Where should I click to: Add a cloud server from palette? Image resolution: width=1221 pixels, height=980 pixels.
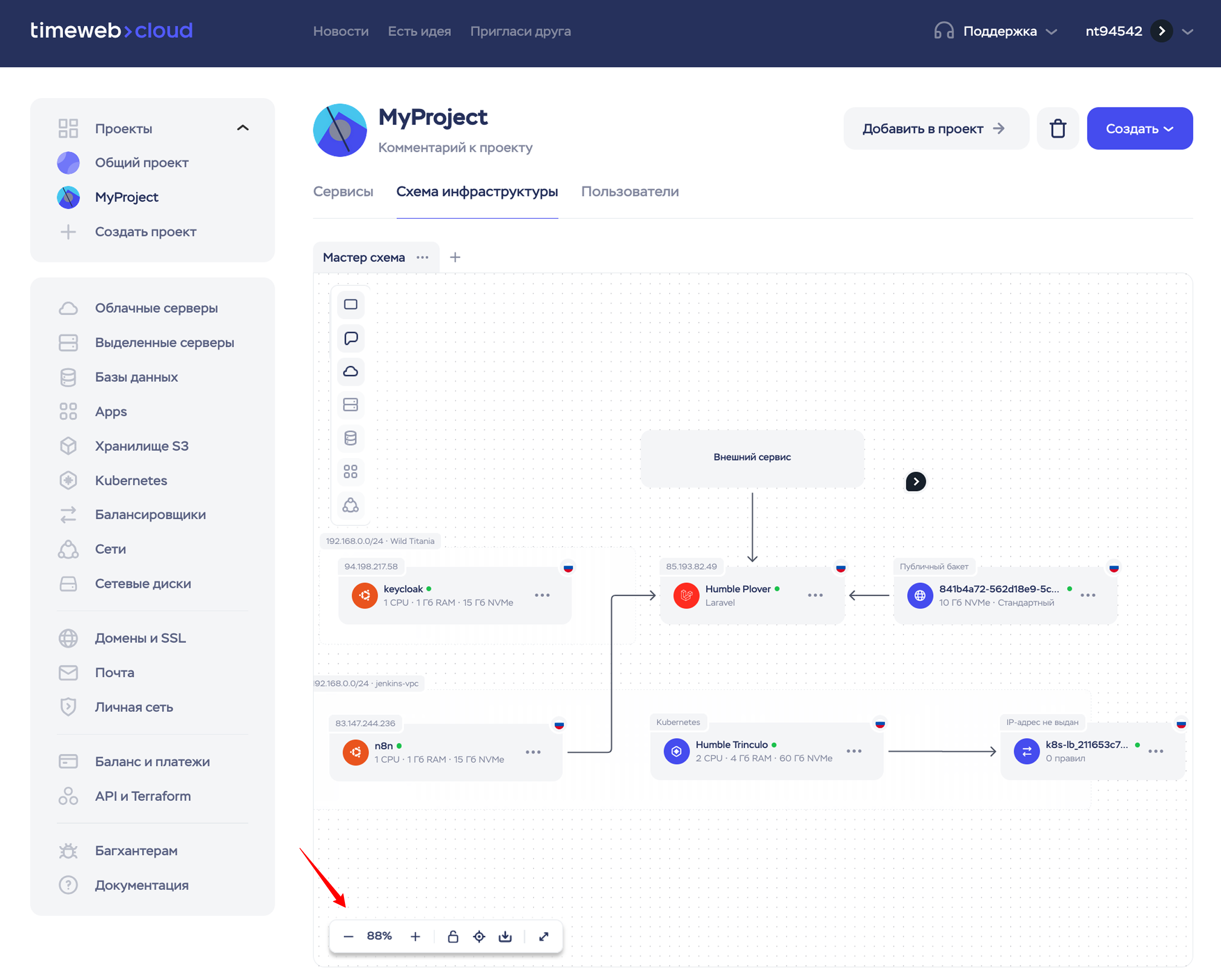pyautogui.click(x=351, y=371)
